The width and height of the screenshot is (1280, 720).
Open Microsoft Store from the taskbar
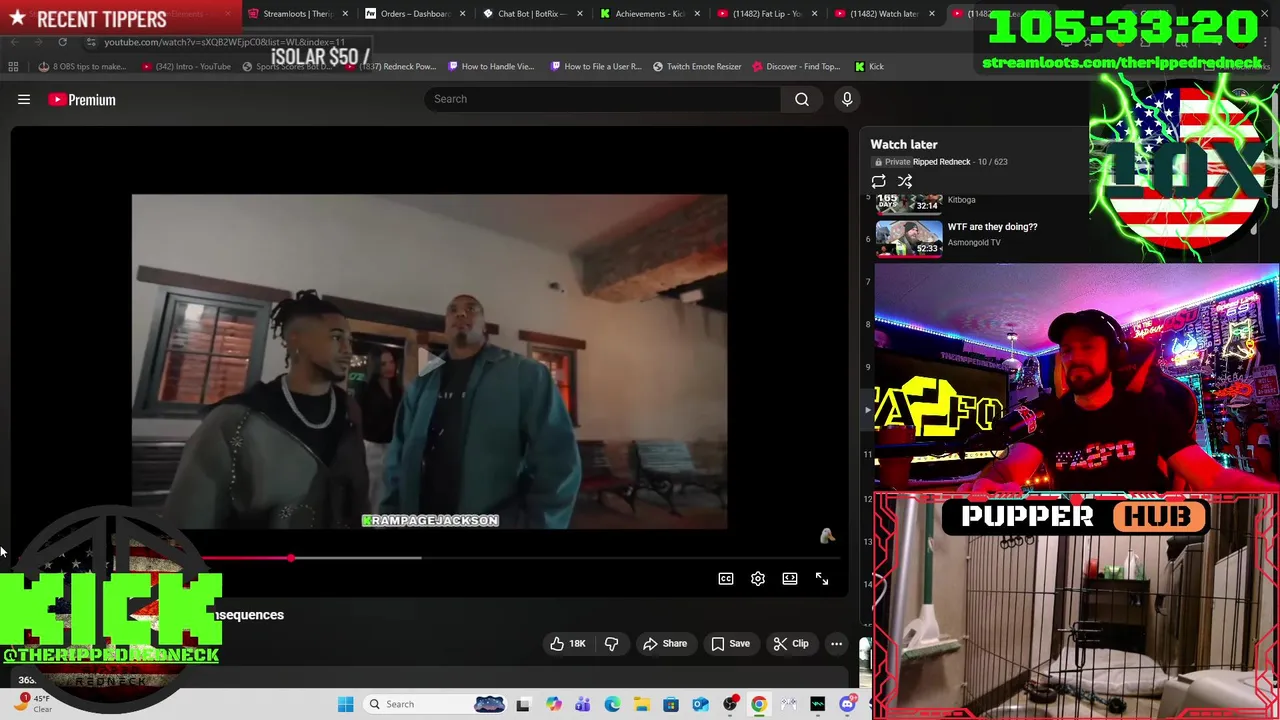(671, 704)
